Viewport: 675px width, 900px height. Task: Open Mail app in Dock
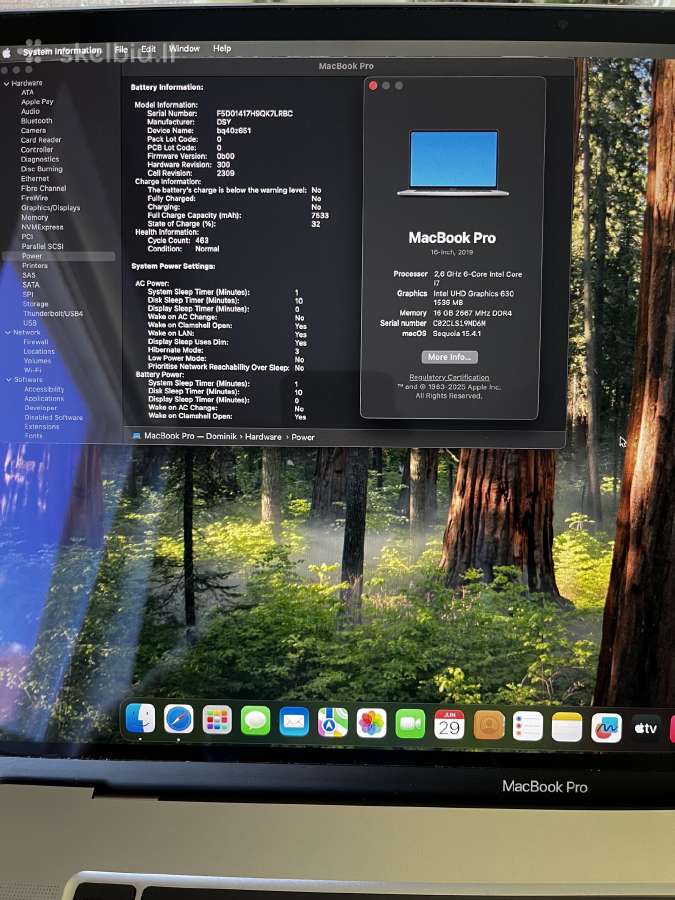(x=294, y=721)
